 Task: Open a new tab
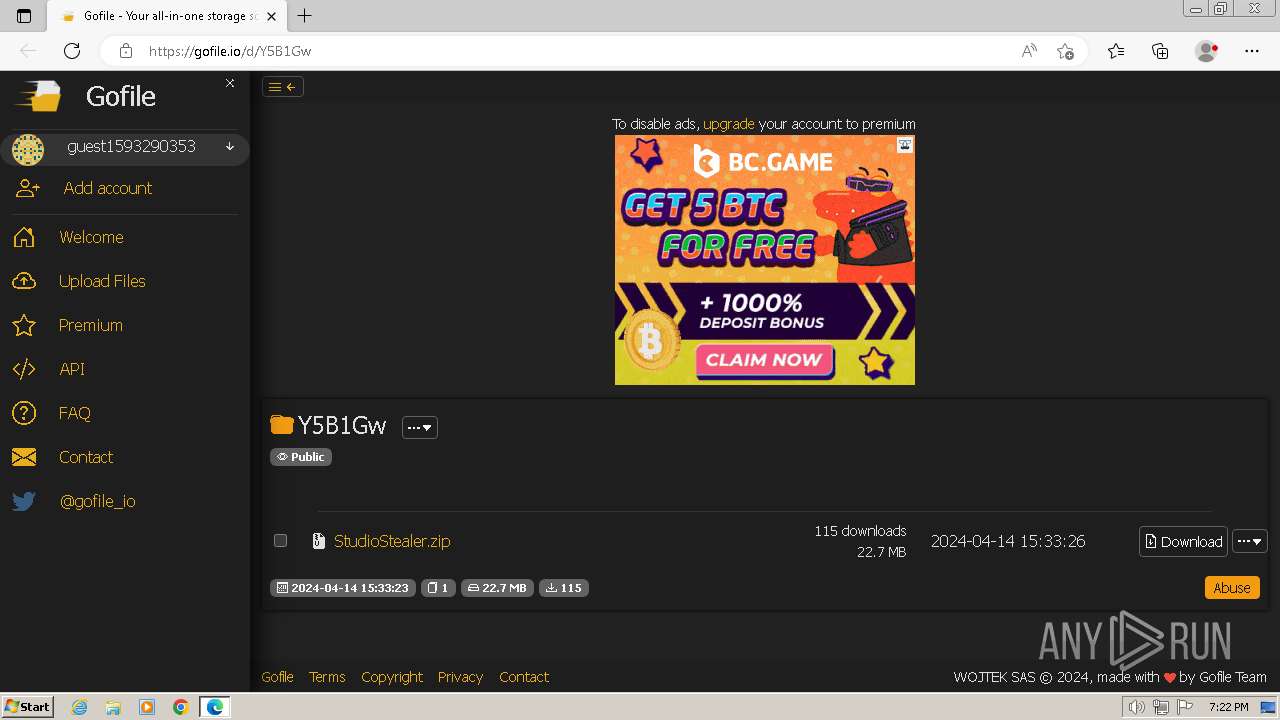pyautogui.click(x=305, y=16)
